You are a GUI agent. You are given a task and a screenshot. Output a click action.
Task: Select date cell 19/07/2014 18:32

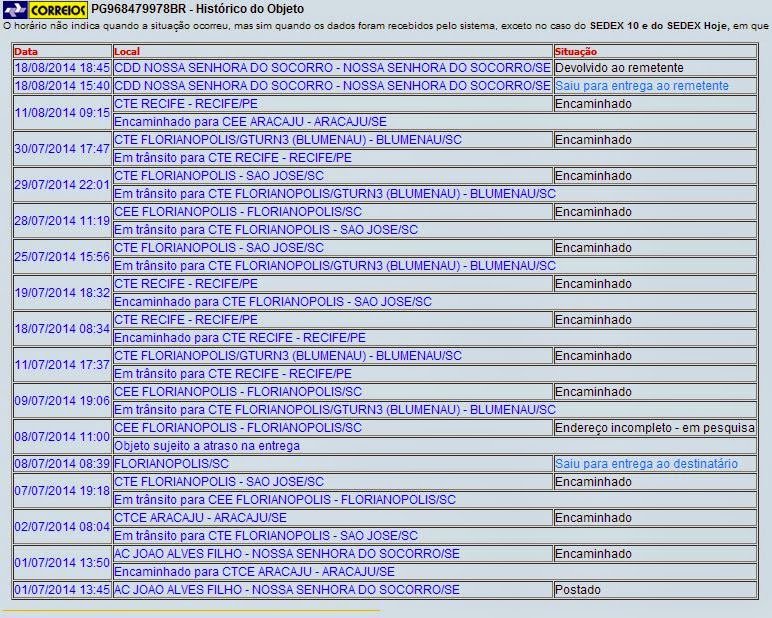click(x=62, y=293)
